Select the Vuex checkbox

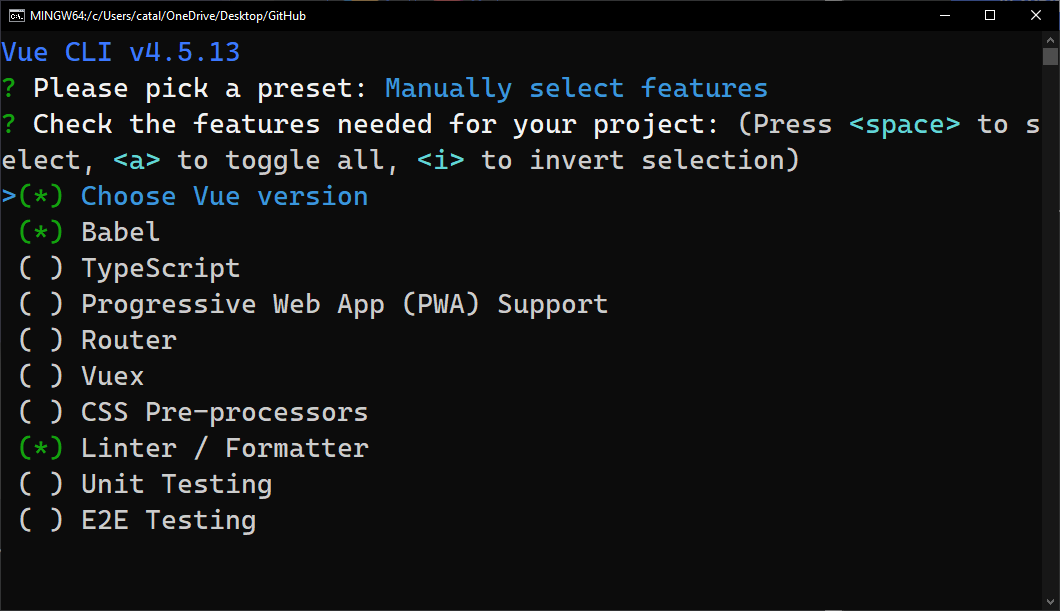click(x=41, y=376)
